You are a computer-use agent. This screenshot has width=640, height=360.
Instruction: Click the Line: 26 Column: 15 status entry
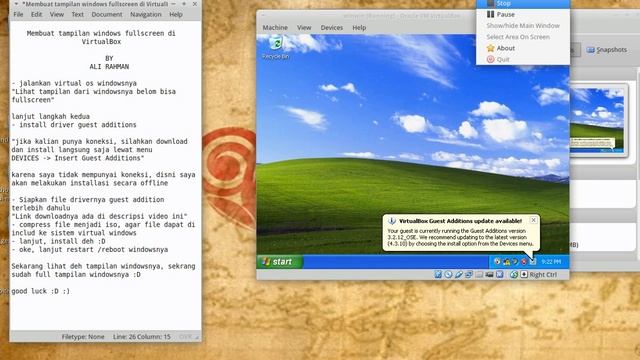coord(142,337)
